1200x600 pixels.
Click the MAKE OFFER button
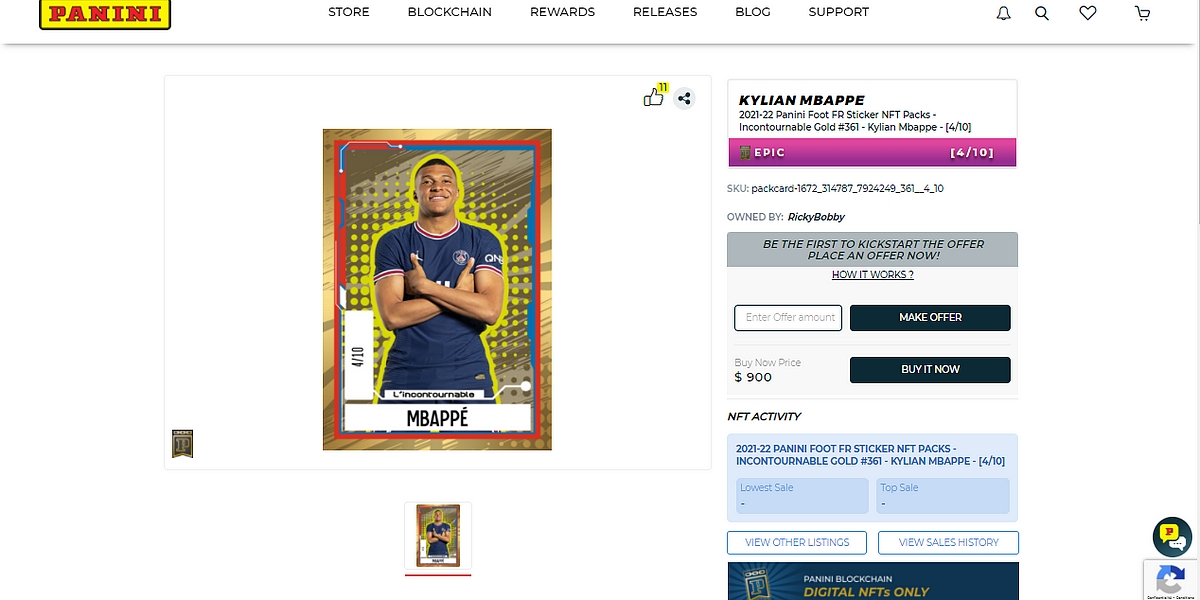click(930, 318)
